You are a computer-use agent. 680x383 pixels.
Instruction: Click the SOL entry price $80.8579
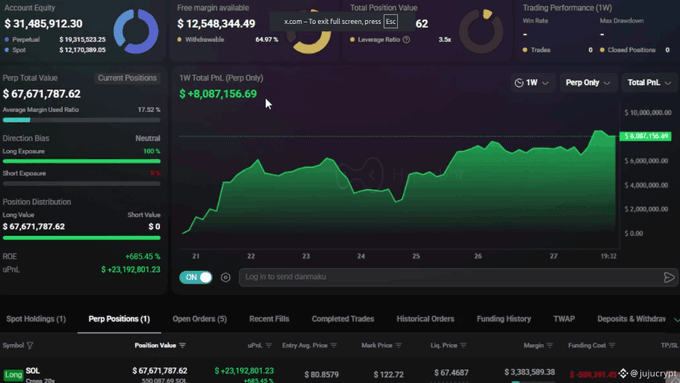(321, 375)
